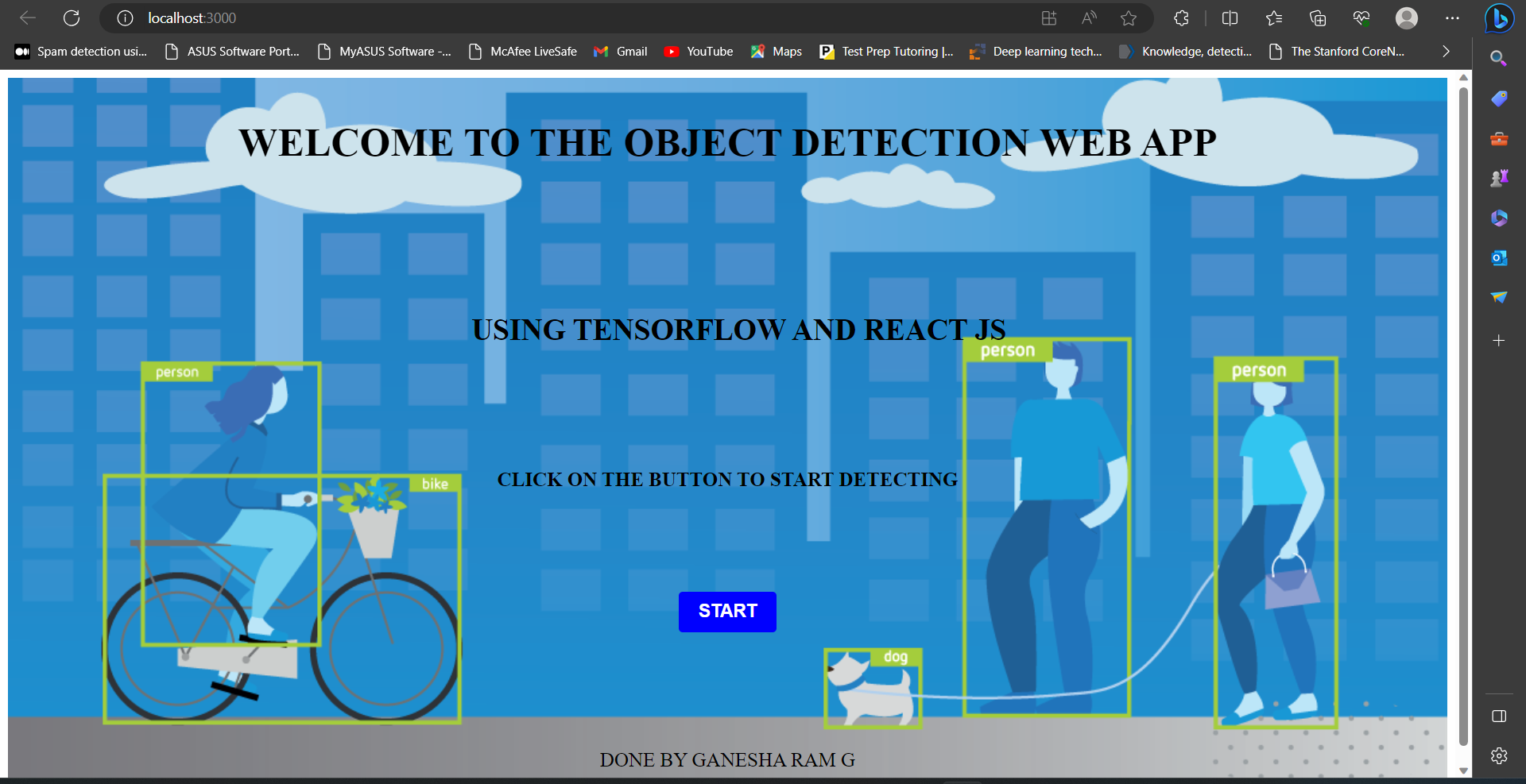This screenshot has height=784, width=1526.
Task: Open the Outlook icon in the sidebar
Action: 1499,258
